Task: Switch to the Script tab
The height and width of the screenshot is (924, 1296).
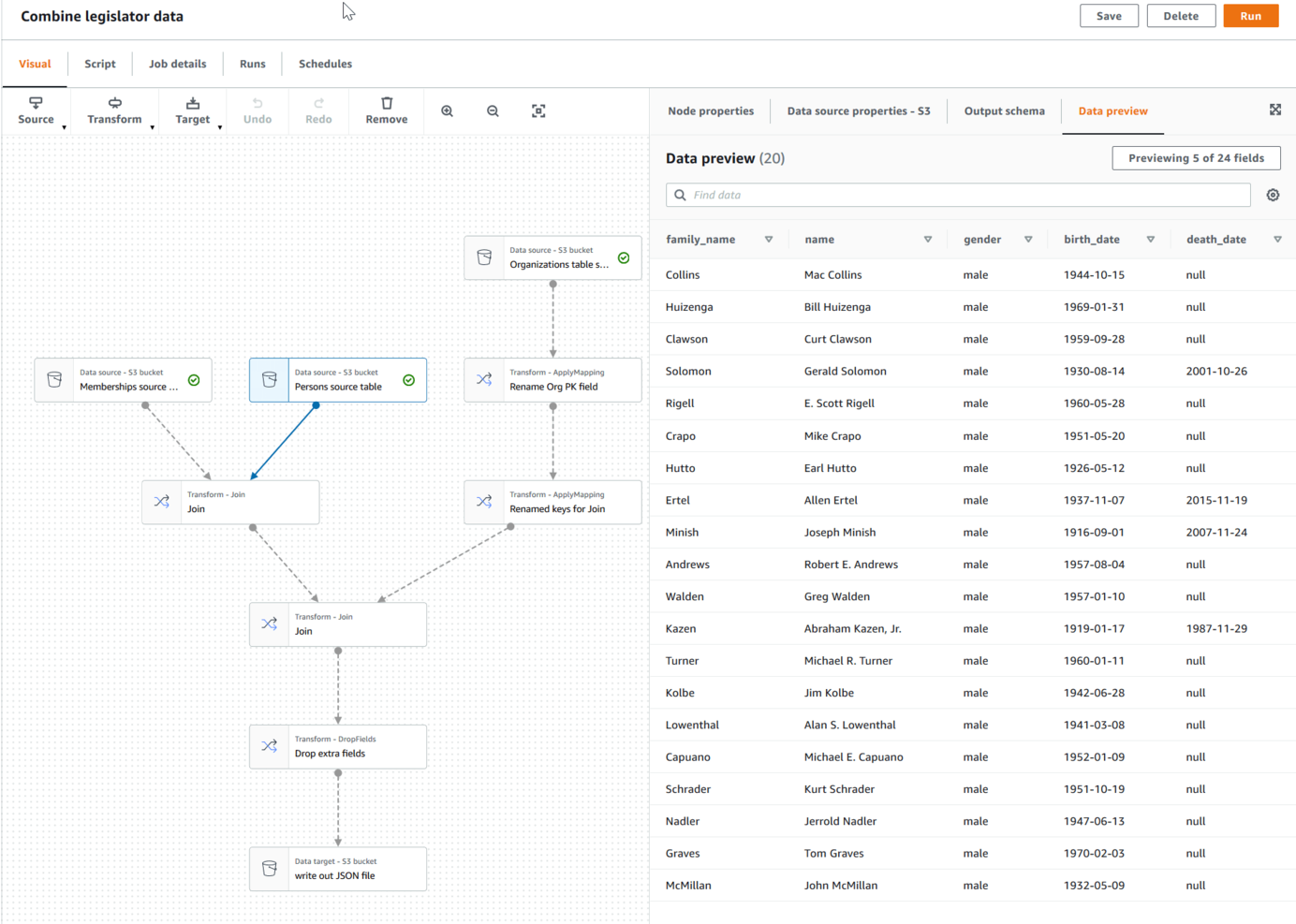Action: click(x=99, y=64)
